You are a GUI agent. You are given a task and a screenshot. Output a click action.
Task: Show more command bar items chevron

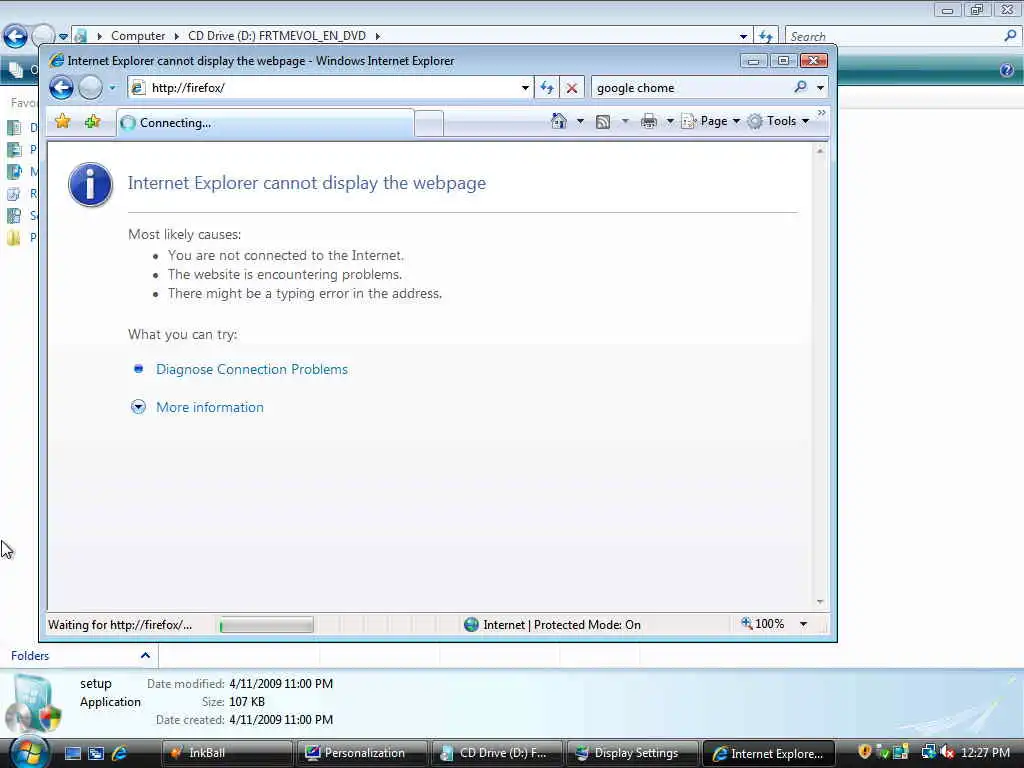point(822,114)
